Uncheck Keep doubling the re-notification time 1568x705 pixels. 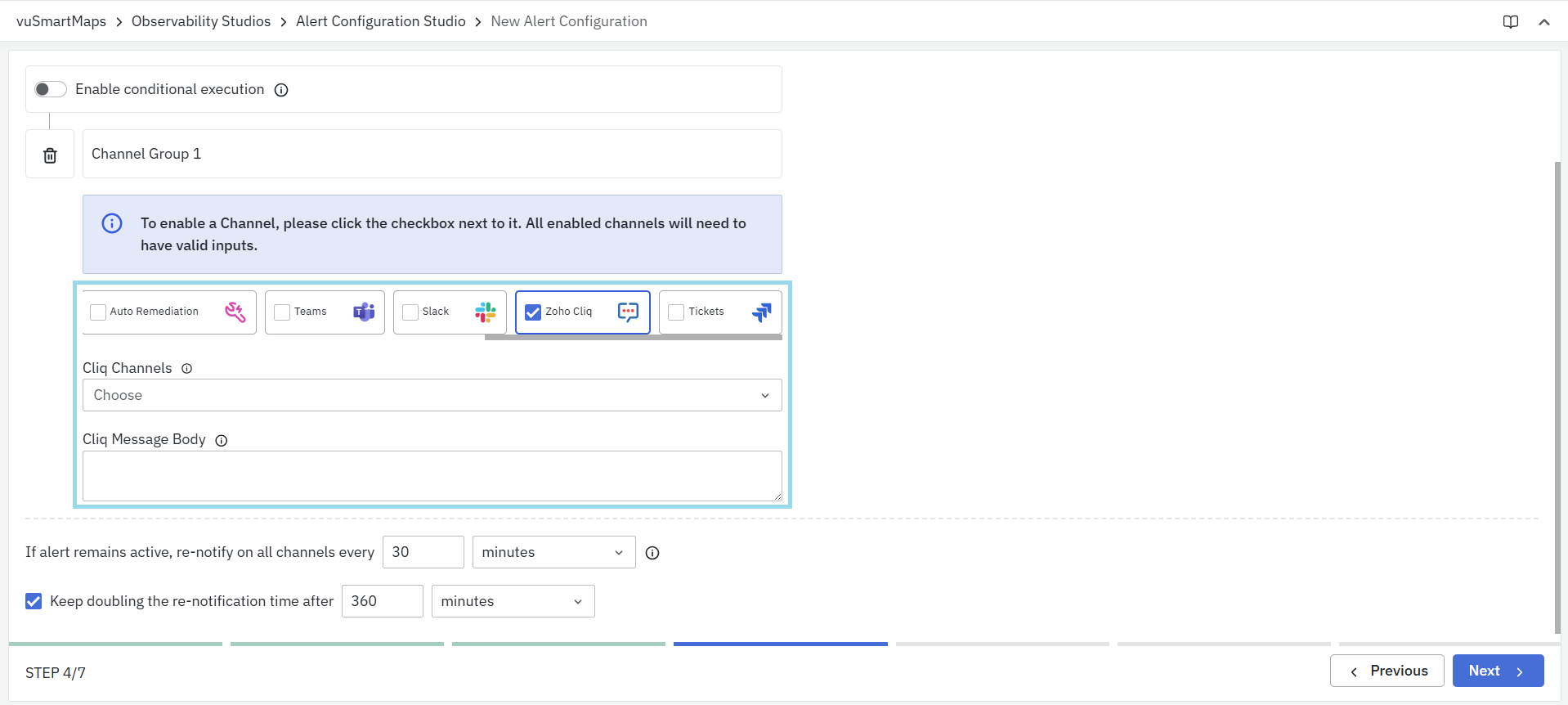coord(34,602)
